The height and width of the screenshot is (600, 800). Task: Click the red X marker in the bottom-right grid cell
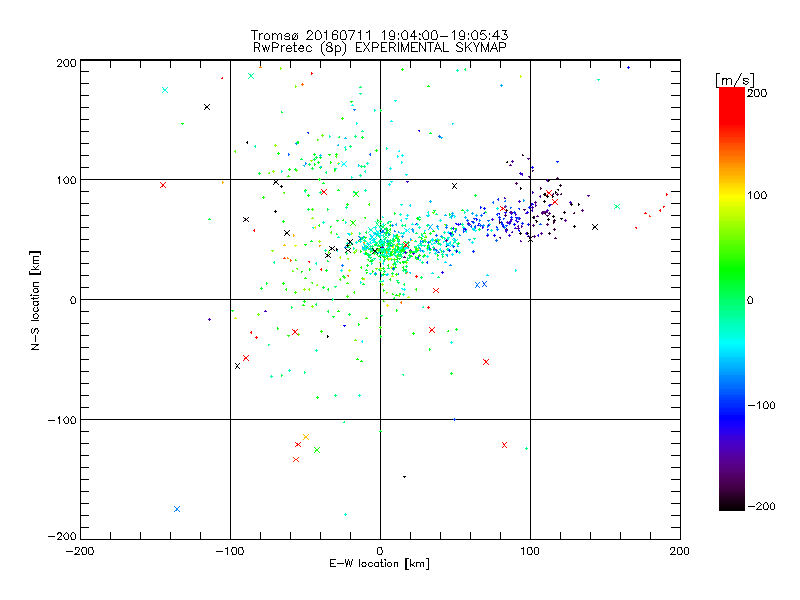pos(504,445)
